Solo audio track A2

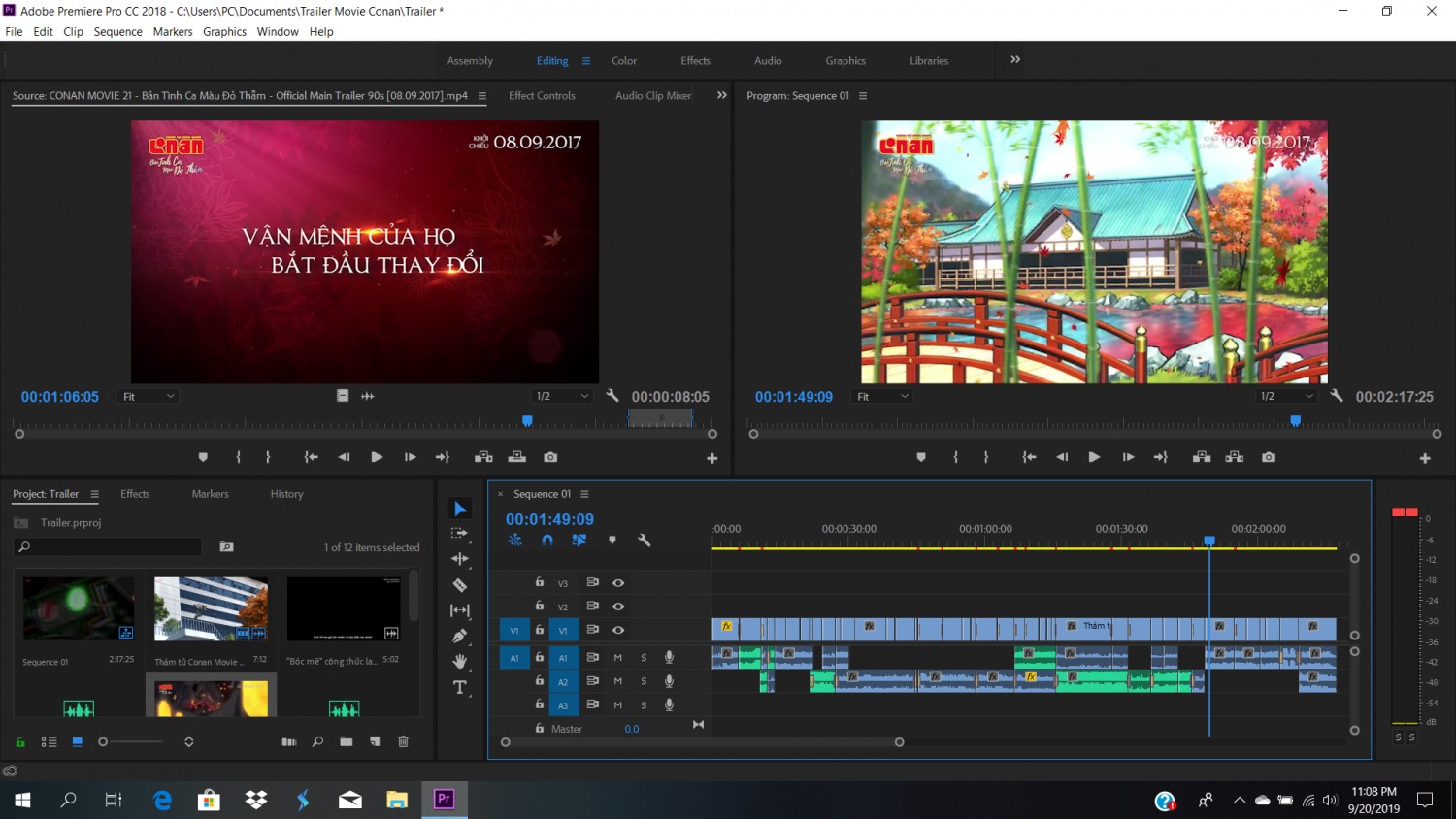(x=644, y=681)
